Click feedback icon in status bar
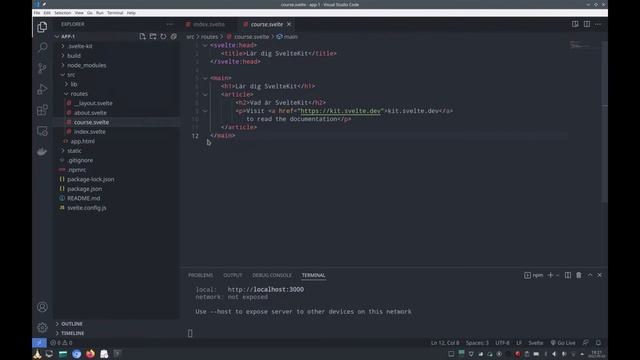This screenshot has height=360, width=640. pyautogui.click(x=586, y=343)
